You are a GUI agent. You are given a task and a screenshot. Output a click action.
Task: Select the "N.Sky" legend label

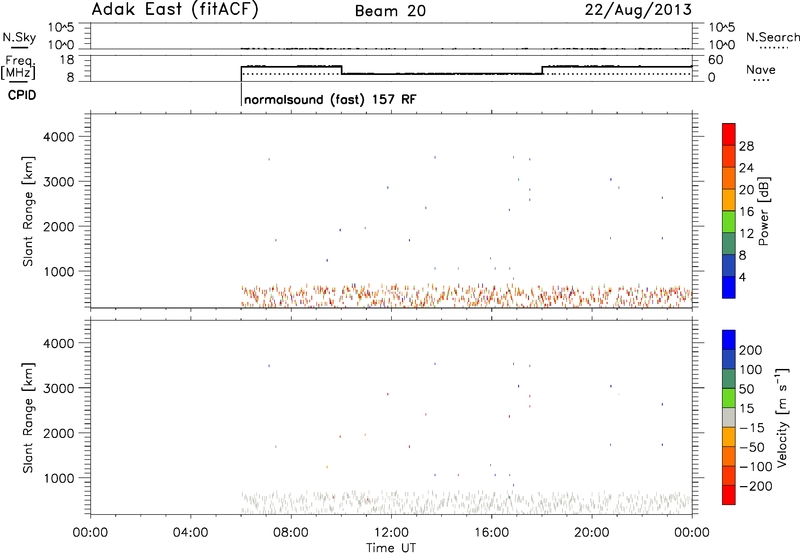(x=19, y=37)
